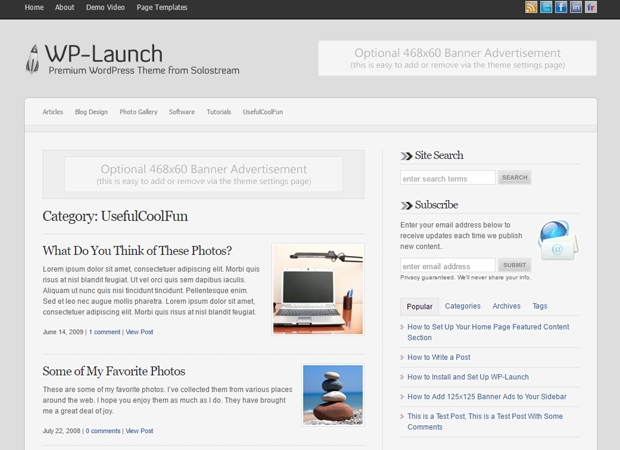Open 'How to Set Up Your Home Page Featured Content Section'
Image resolution: width=620 pixels, height=450 pixels.
(488, 332)
